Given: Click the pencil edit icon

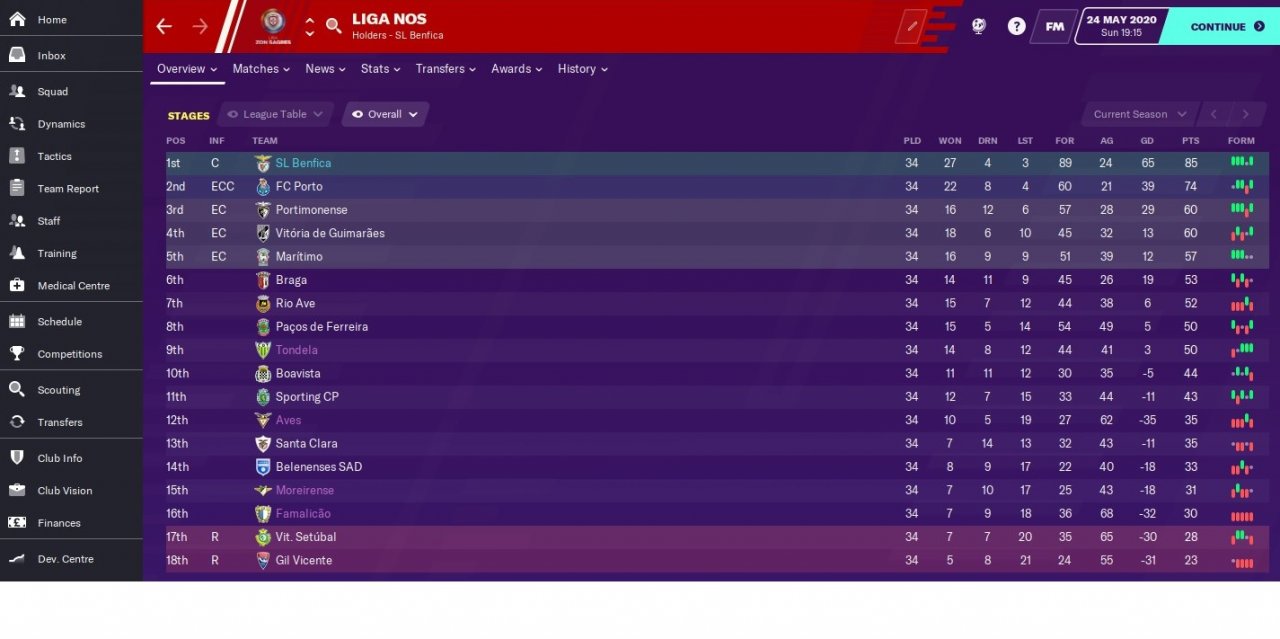Looking at the screenshot, I should pos(912,27).
